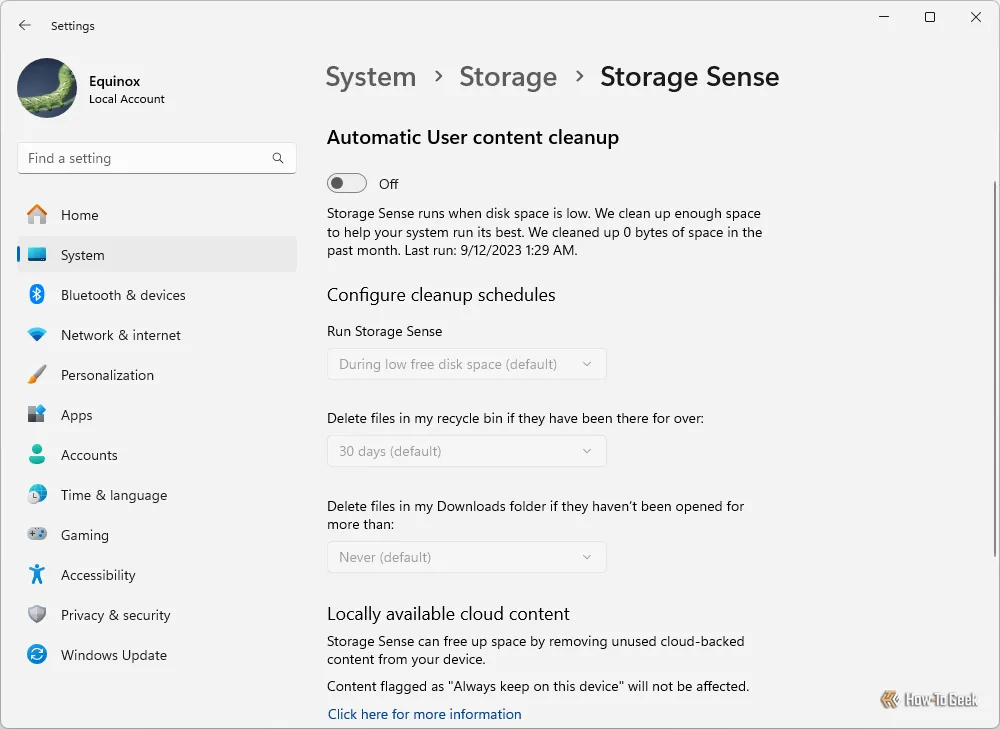Click chevron of Never (default) box
Viewport: 1000px width, 729px height.
point(587,557)
